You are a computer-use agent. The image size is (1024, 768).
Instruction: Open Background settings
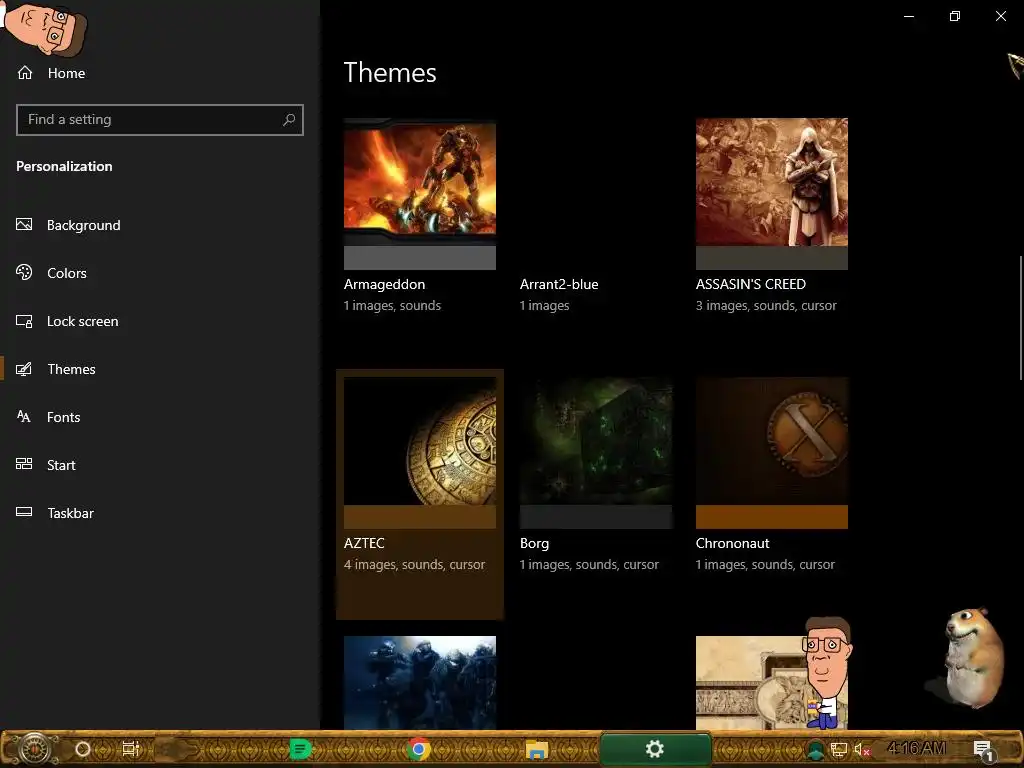[83, 225]
